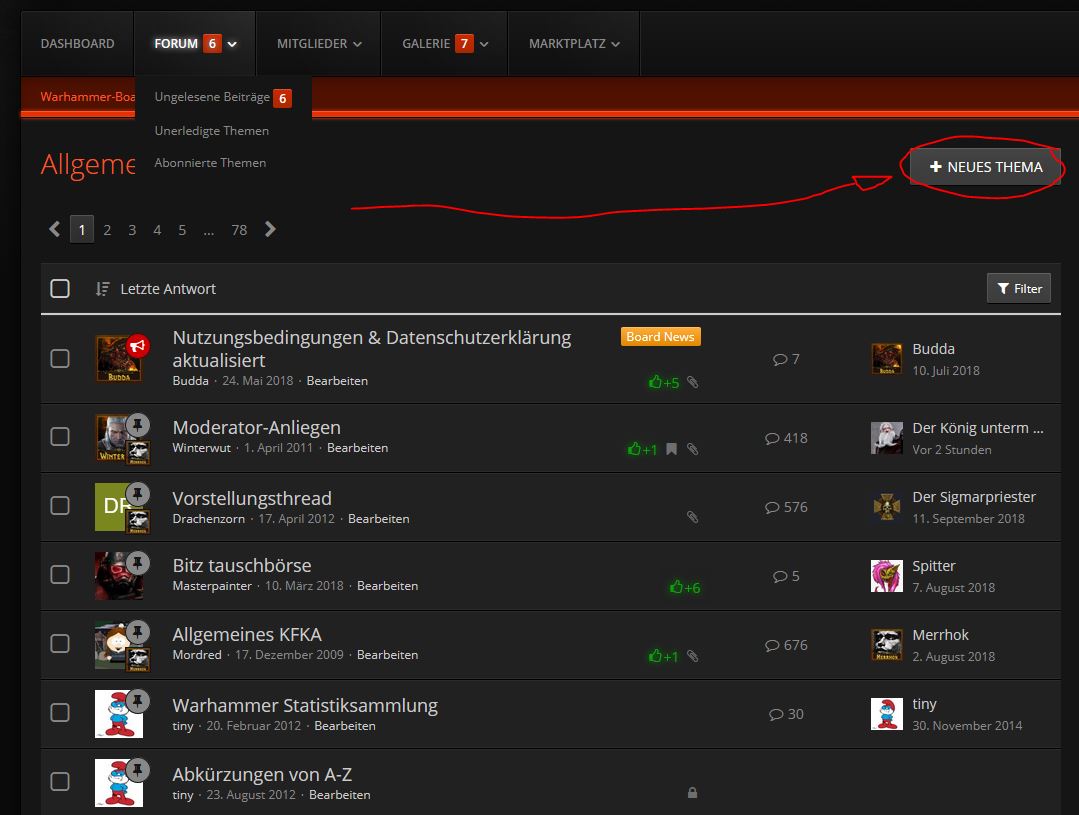1079x815 pixels.
Task: Mark the Bitz tauschbörse thread checkbox
Action: click(x=60, y=574)
